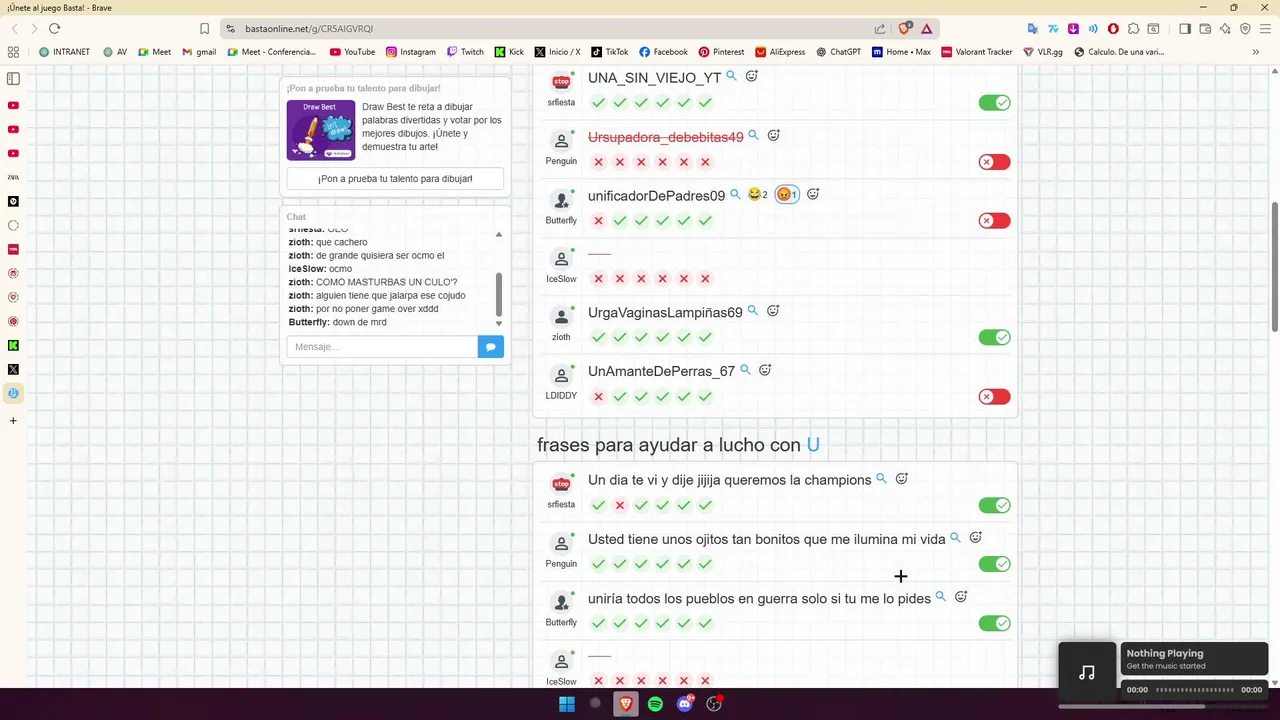This screenshot has height=720, width=1280.
Task: Open the Windows Start menu
Action: pos(567,704)
